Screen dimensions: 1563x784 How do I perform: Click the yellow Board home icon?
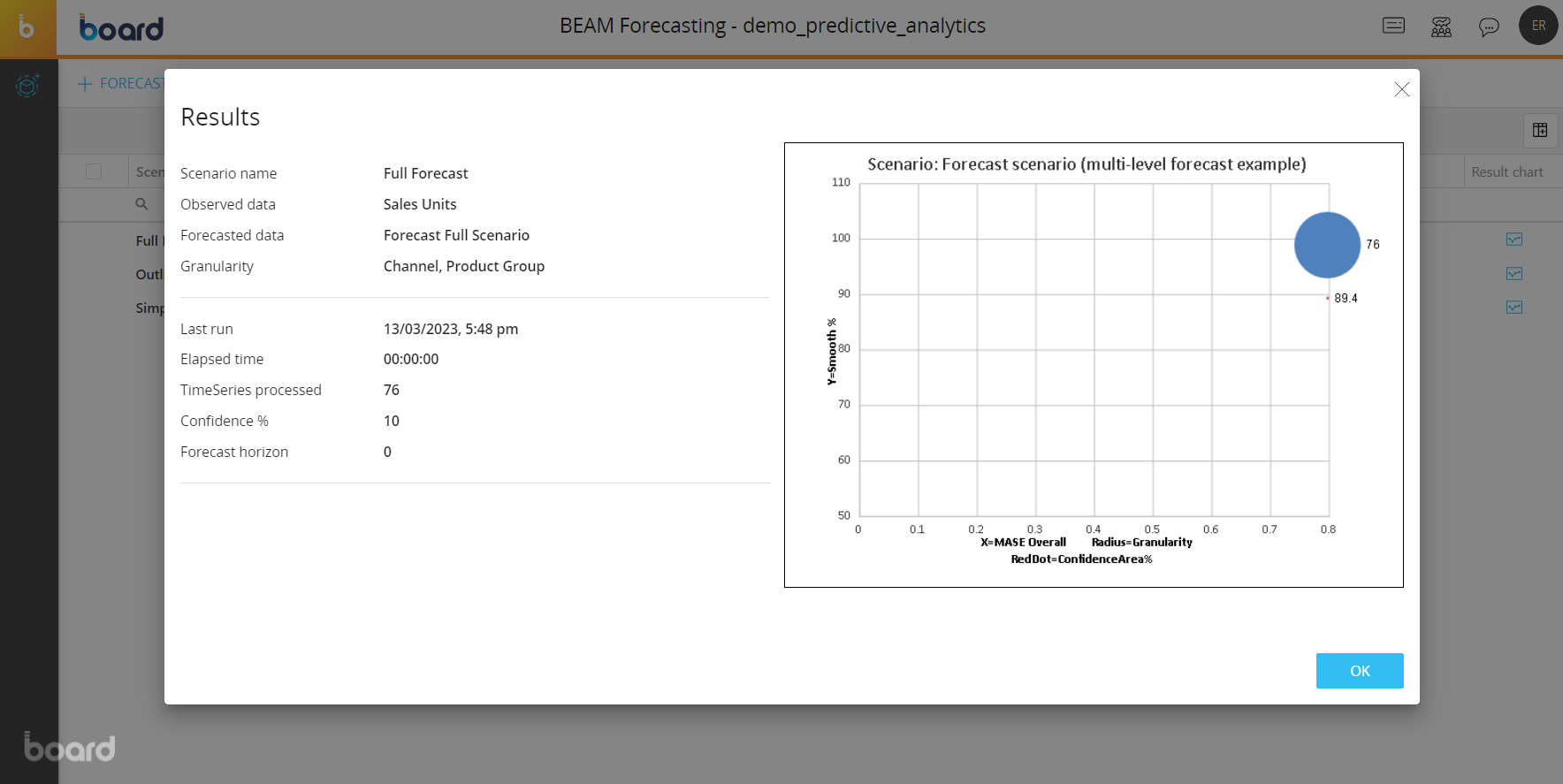click(27, 27)
